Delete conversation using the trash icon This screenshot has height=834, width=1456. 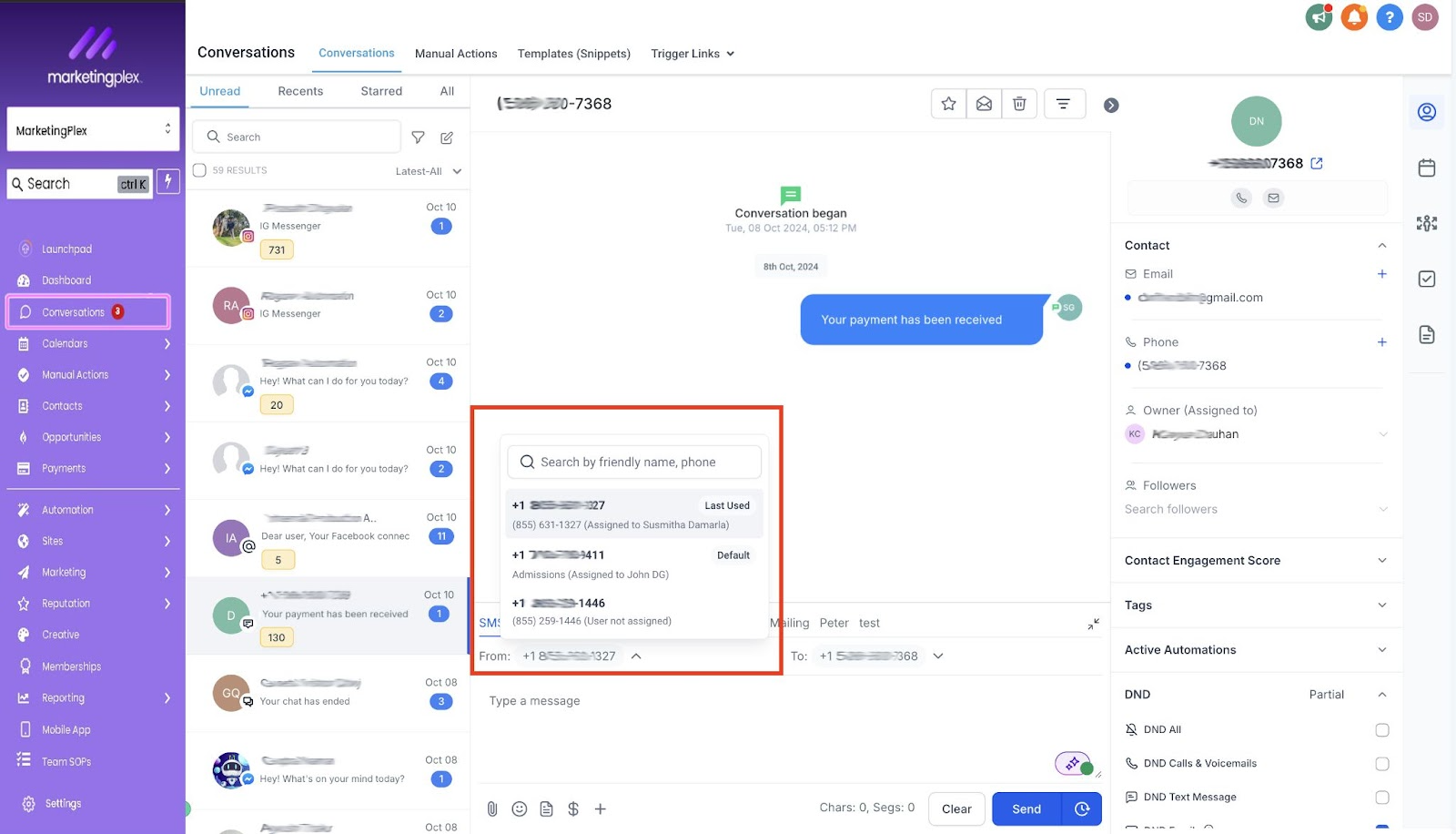pyautogui.click(x=1019, y=104)
